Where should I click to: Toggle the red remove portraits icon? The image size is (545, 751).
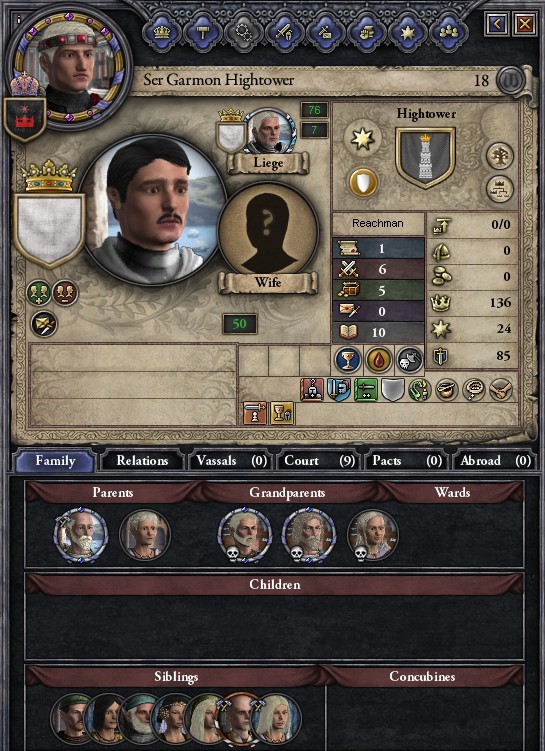[x=65, y=293]
